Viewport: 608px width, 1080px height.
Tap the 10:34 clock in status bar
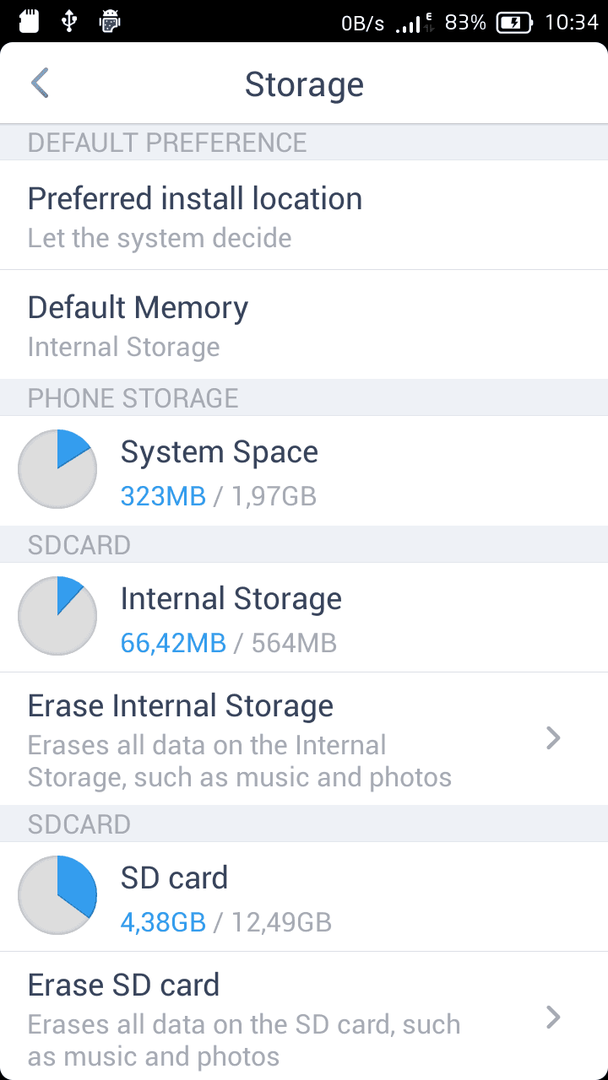pyautogui.click(x=571, y=22)
